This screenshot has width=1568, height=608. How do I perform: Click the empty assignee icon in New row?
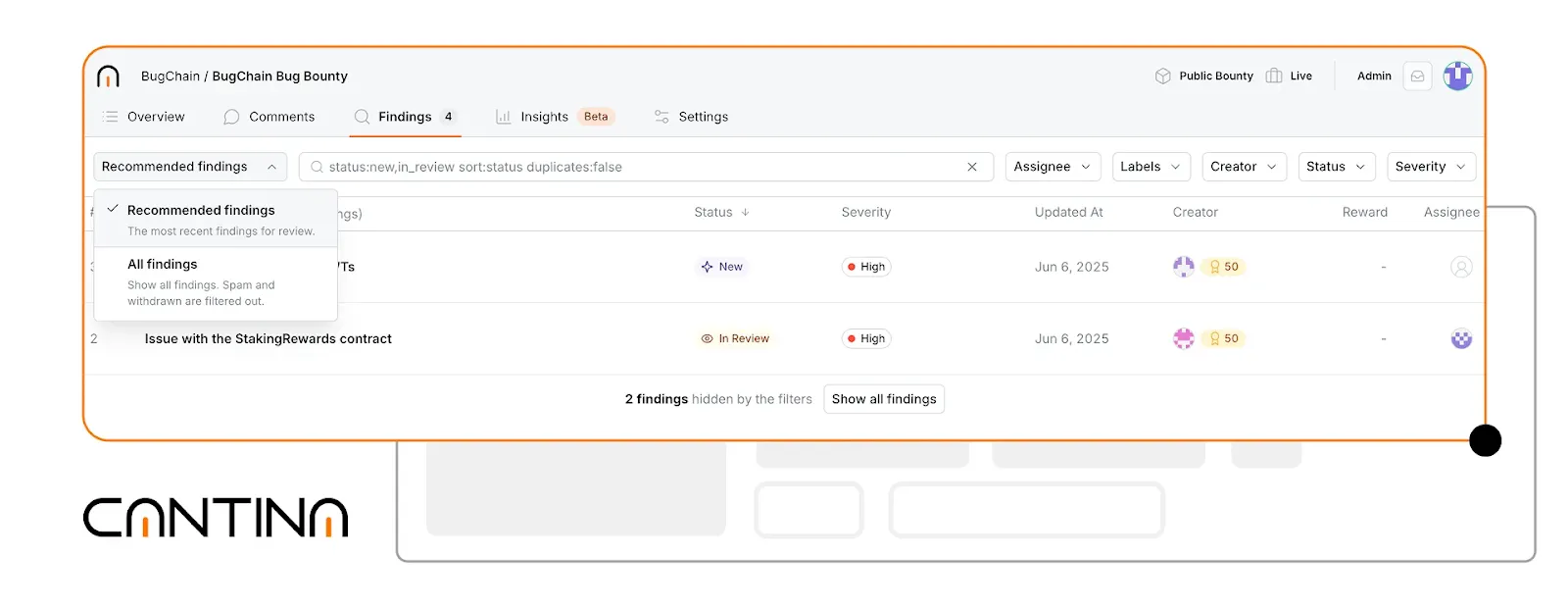pyautogui.click(x=1461, y=267)
